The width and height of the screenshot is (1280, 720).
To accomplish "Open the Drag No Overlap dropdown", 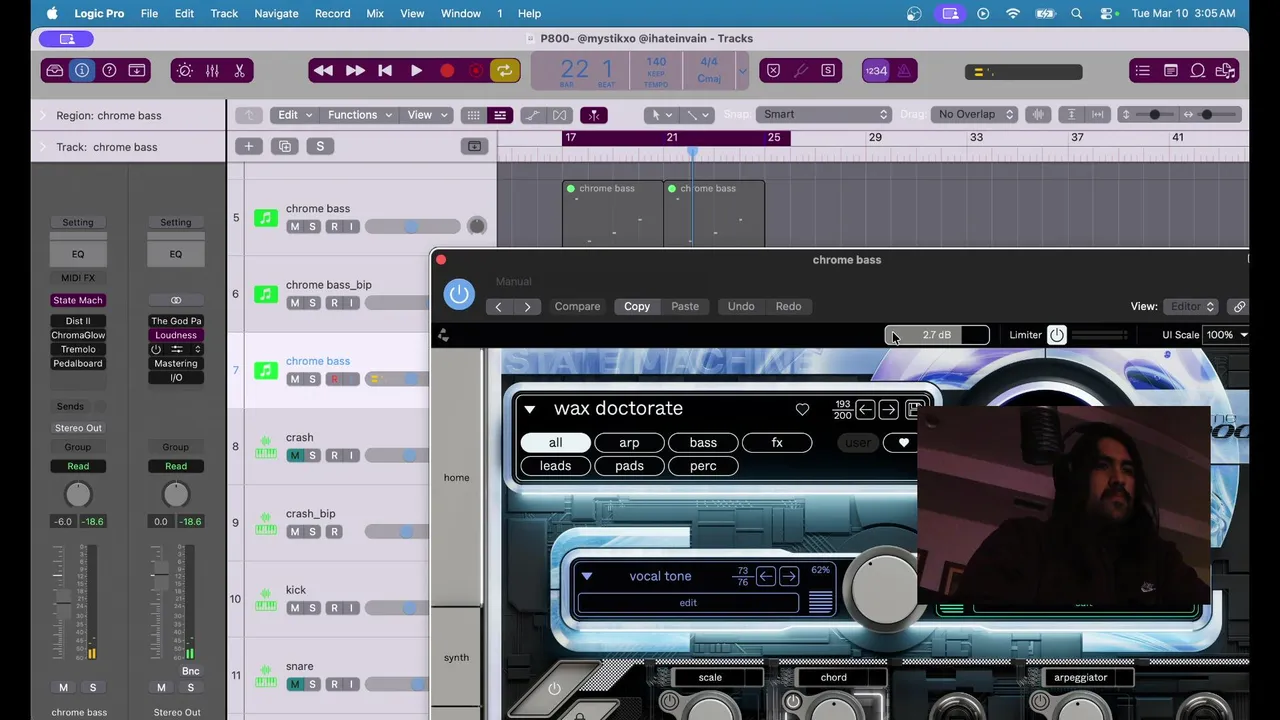I will [x=975, y=114].
